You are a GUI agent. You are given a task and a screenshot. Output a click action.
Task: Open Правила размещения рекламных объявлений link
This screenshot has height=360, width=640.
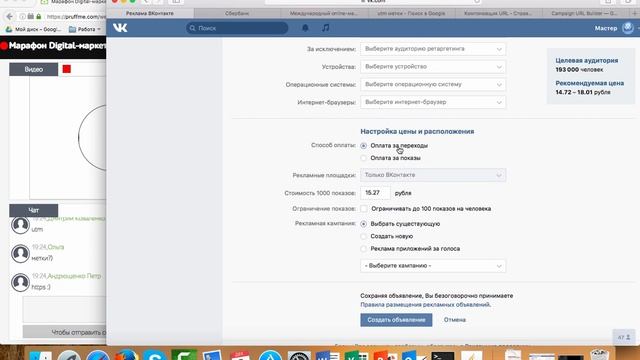[x=426, y=305]
